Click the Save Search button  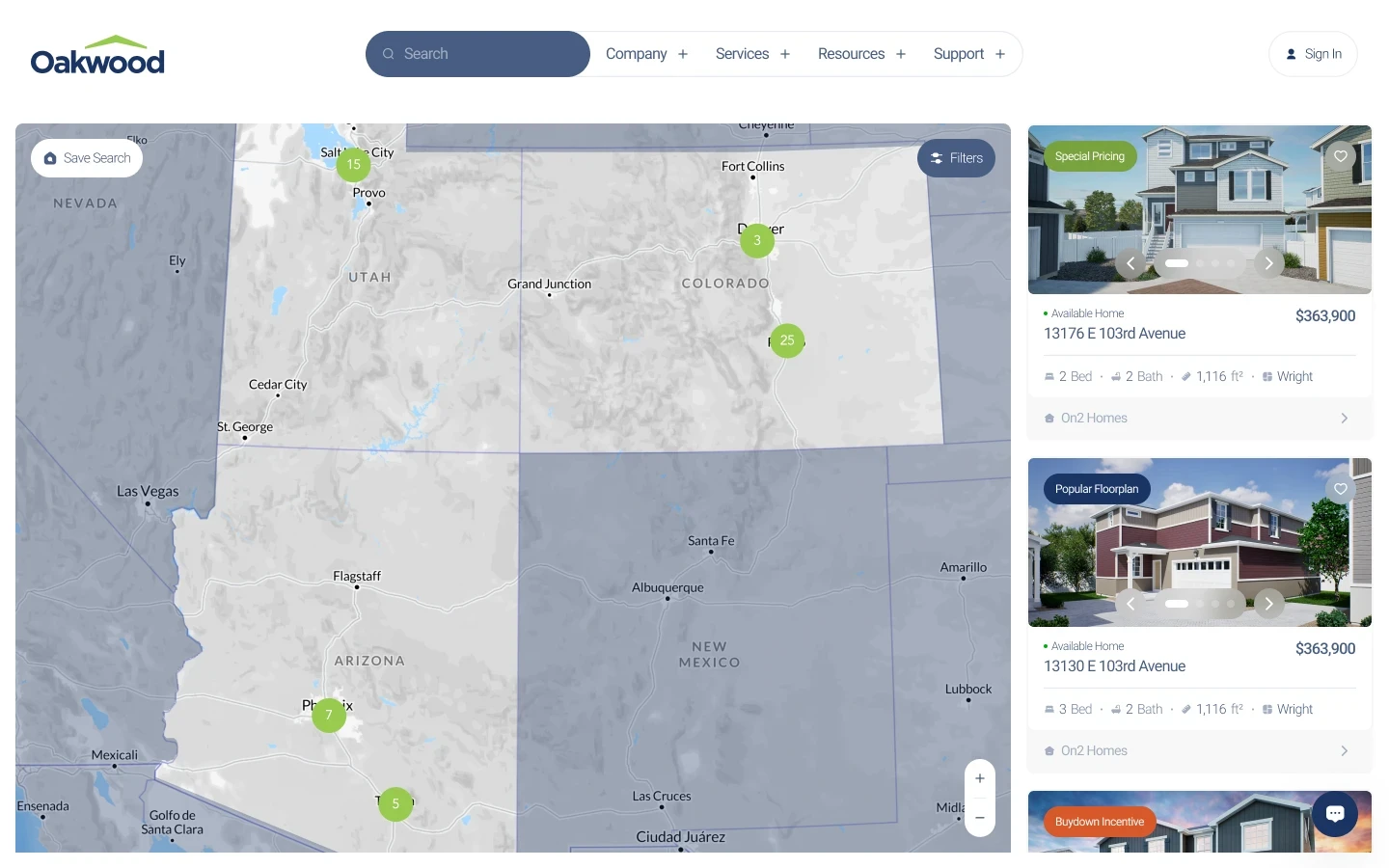(87, 158)
